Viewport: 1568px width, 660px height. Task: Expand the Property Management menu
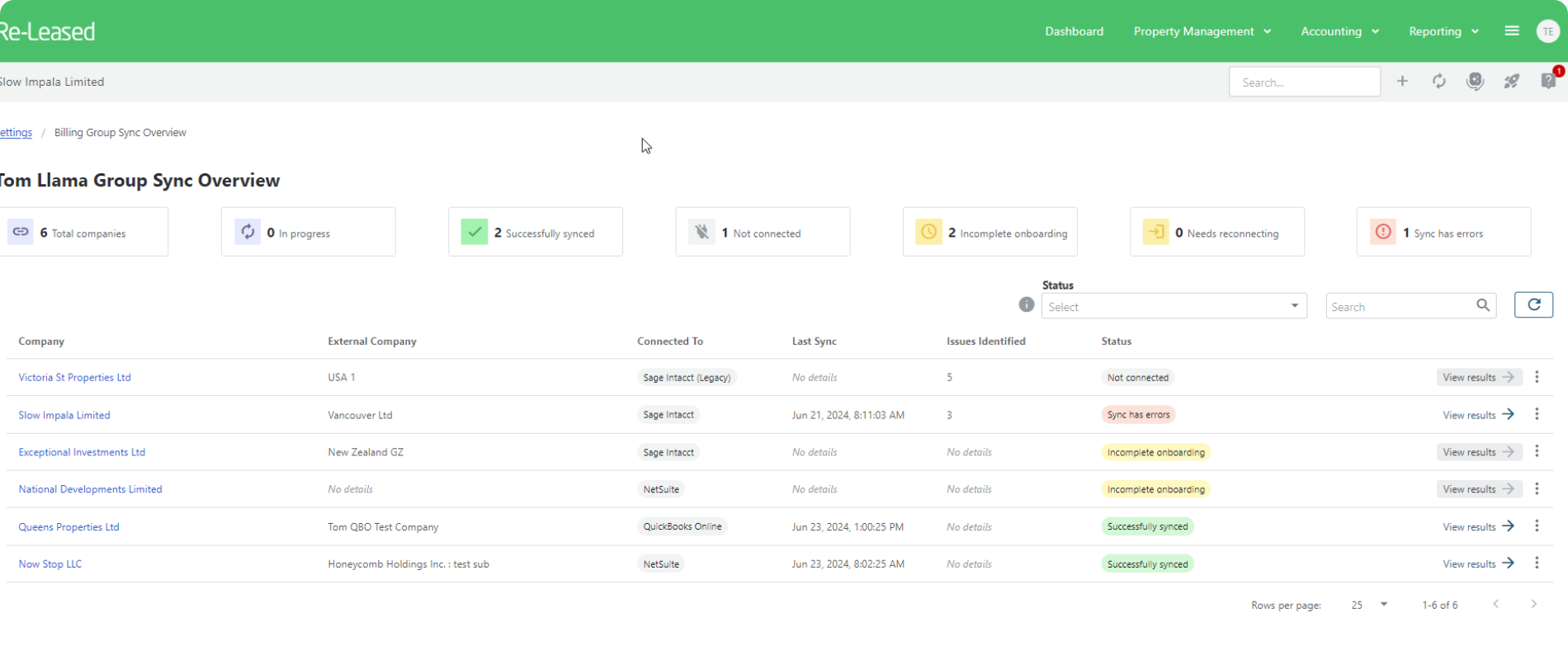(1202, 31)
